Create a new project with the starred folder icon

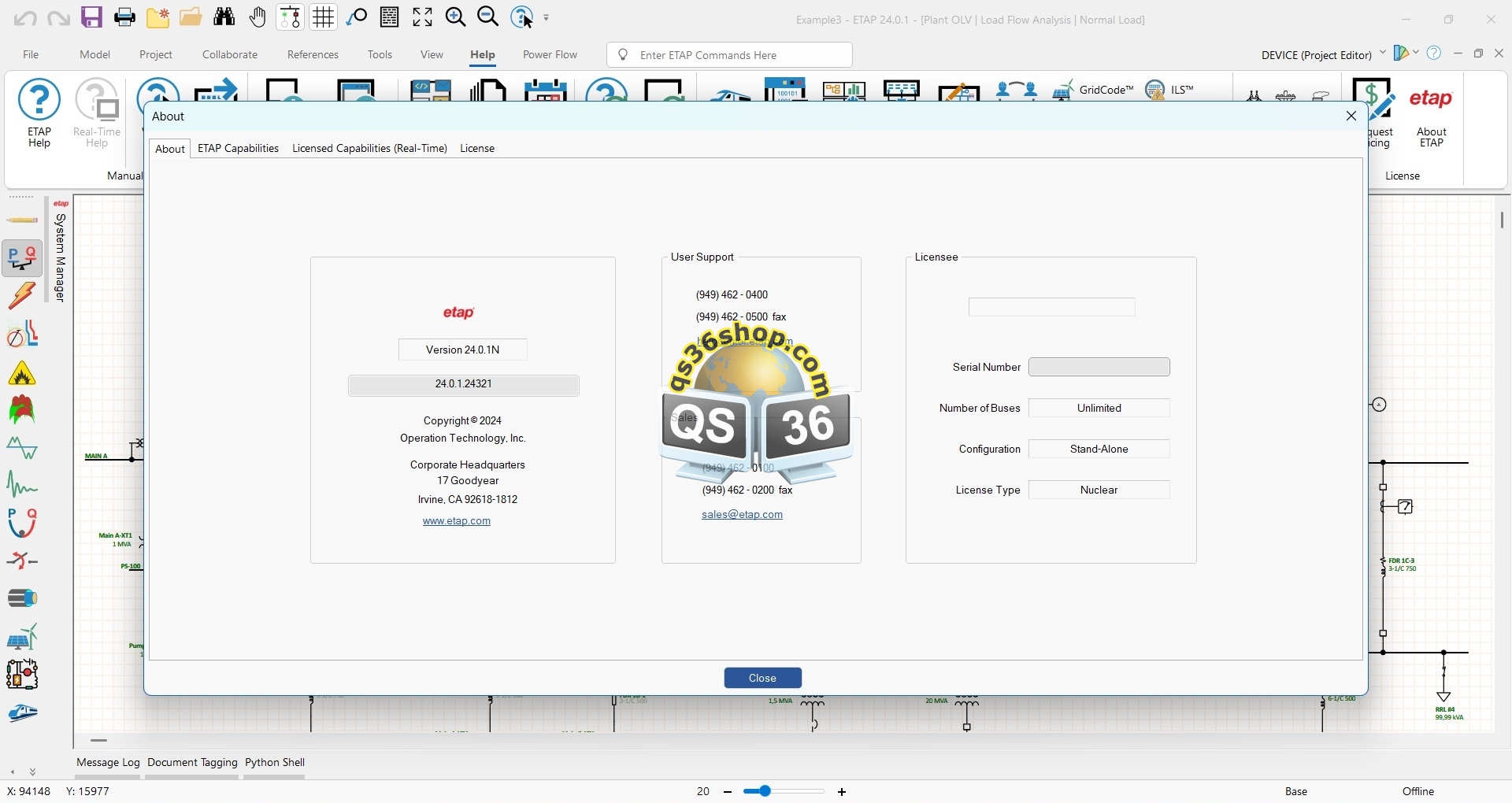coord(158,17)
